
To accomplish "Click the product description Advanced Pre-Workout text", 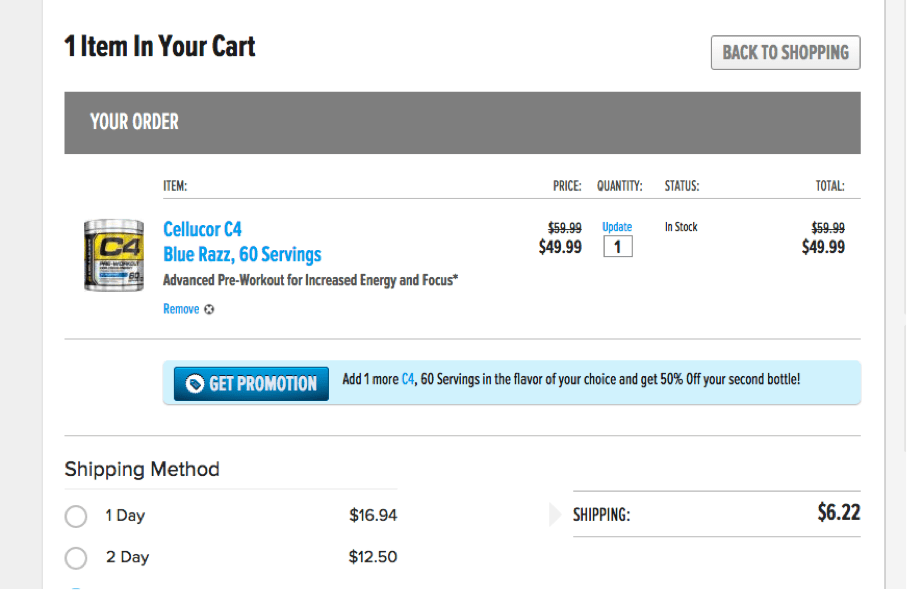I will tap(311, 281).
